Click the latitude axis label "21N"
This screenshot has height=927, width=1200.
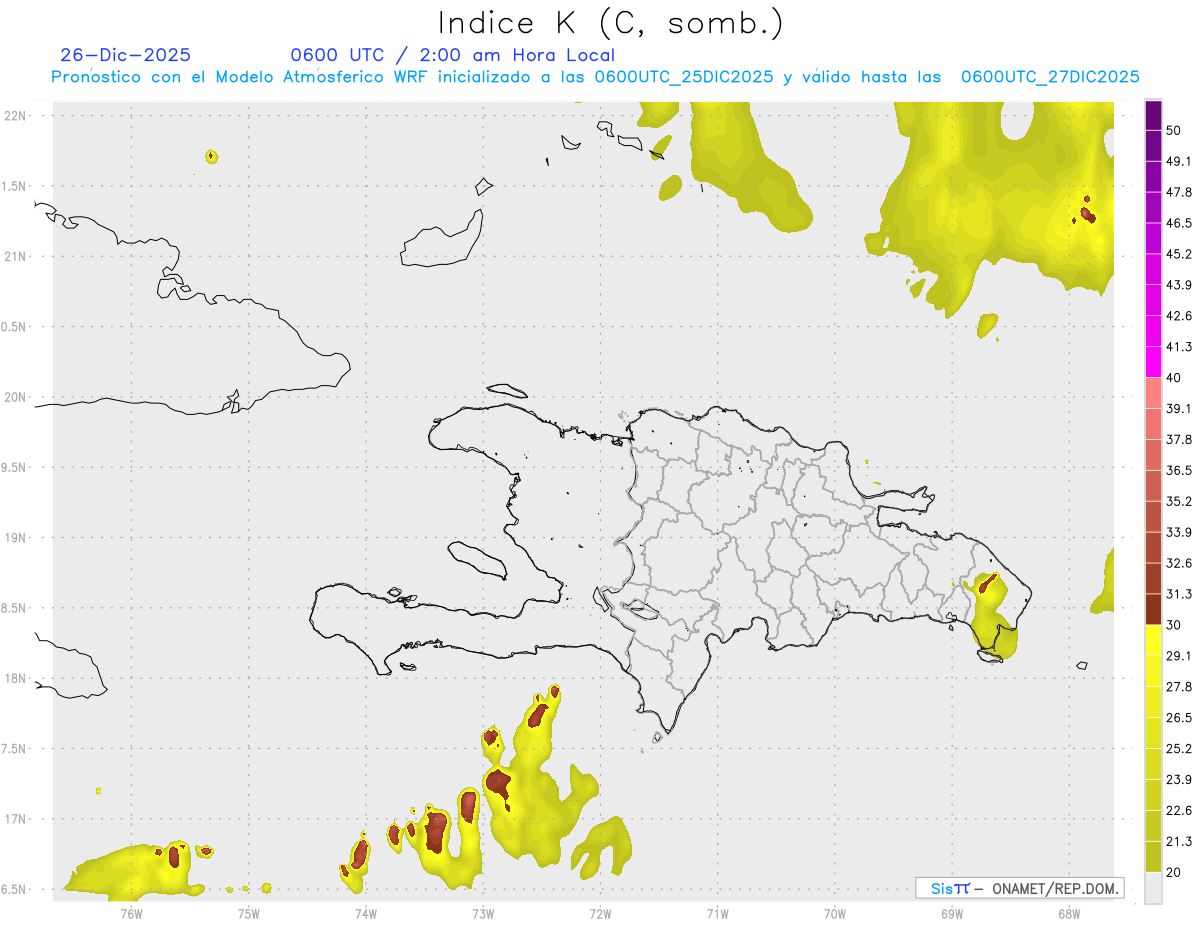14,257
